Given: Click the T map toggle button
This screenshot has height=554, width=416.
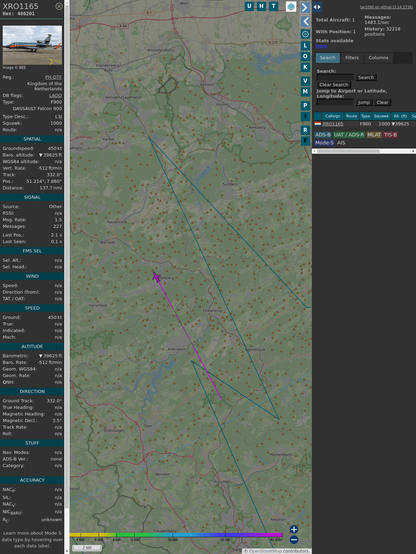Looking at the screenshot, I should click(273, 6).
